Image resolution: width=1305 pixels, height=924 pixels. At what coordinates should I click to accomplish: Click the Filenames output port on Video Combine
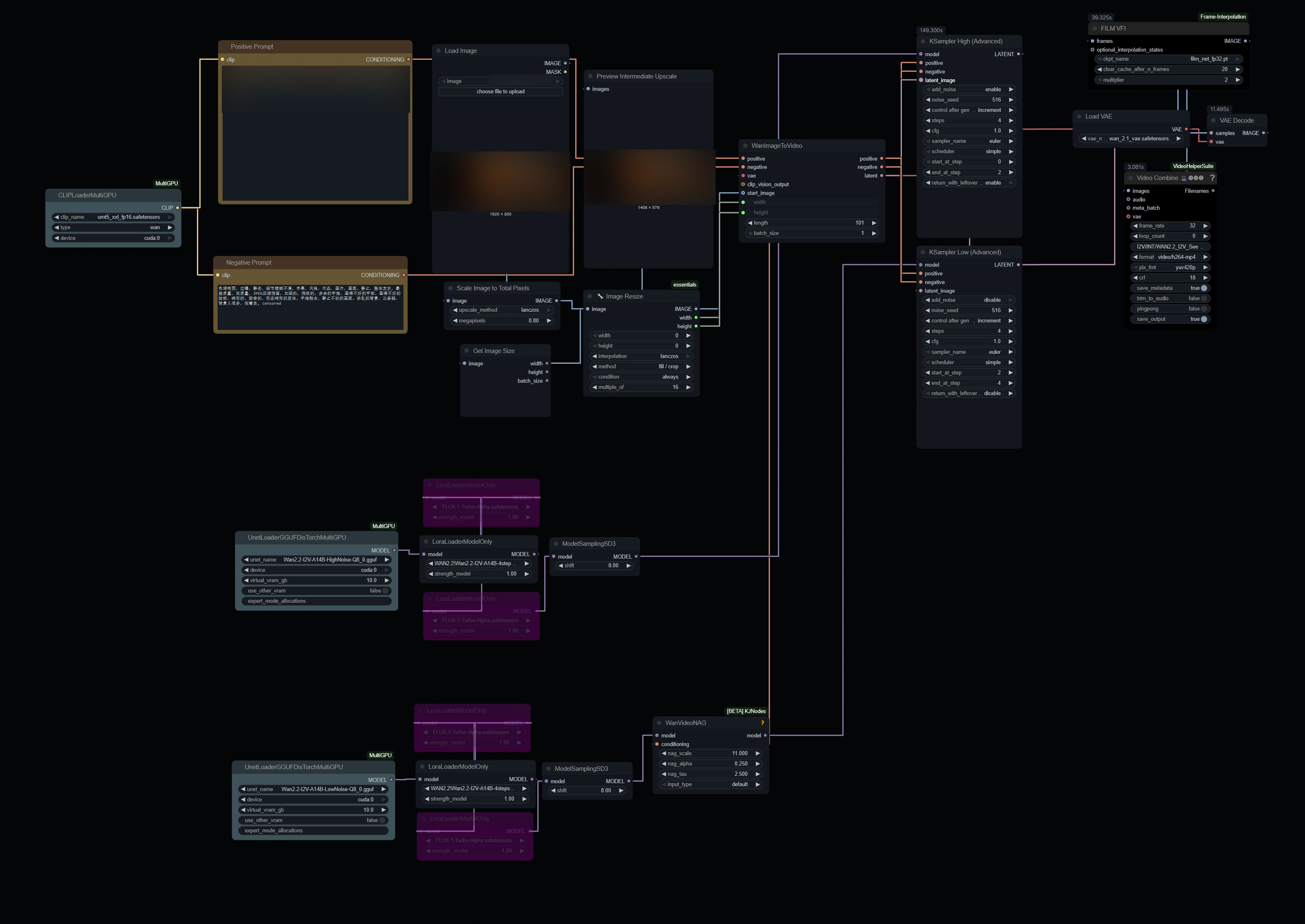tap(1213, 191)
